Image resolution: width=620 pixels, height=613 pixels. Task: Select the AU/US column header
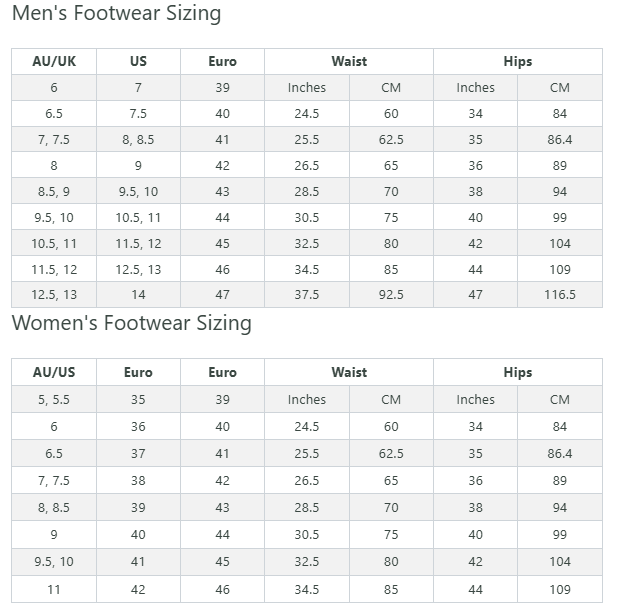(54, 372)
